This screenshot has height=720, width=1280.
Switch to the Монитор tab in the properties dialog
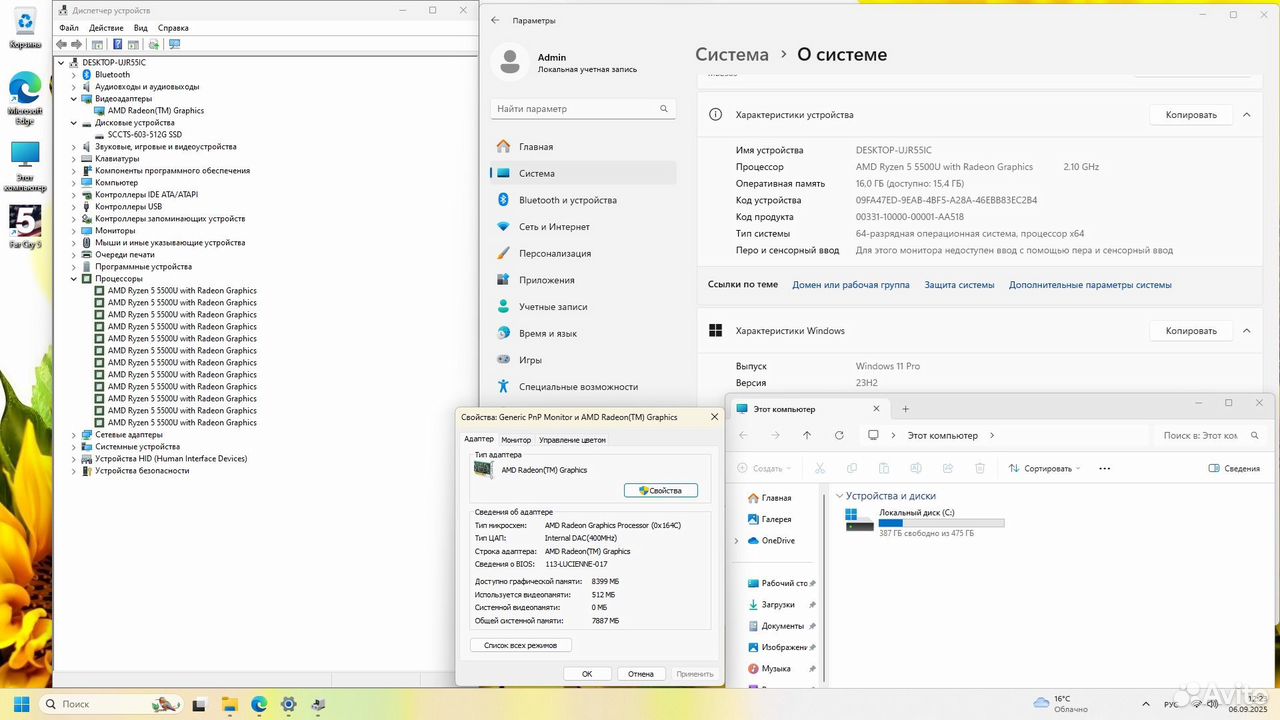coord(516,440)
